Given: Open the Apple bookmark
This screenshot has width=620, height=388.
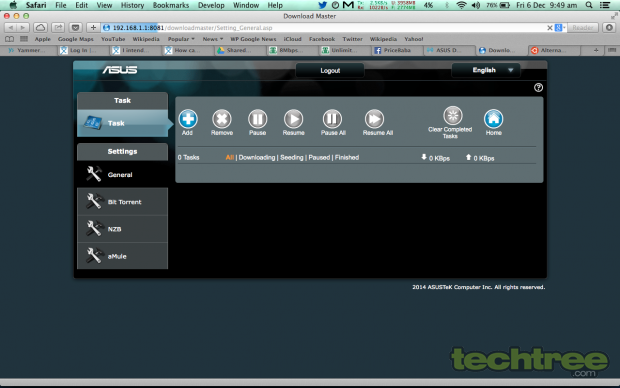Looking at the screenshot, I should tap(42, 39).
